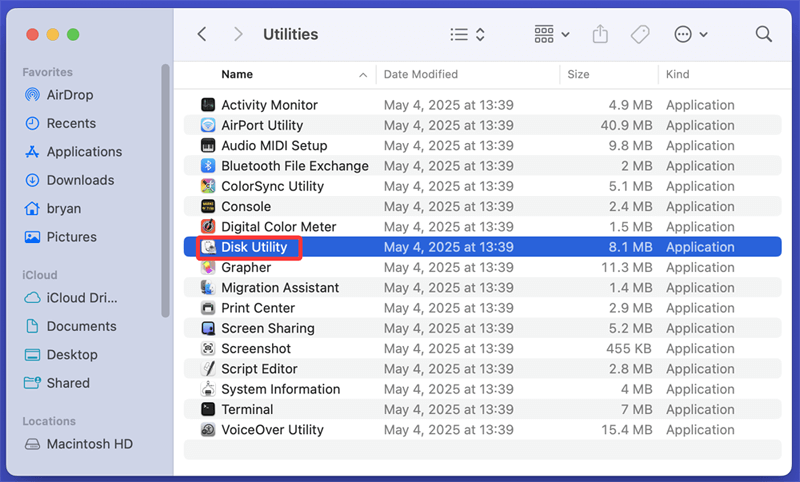
Task: Click the Print Center name text
Action: pos(258,308)
